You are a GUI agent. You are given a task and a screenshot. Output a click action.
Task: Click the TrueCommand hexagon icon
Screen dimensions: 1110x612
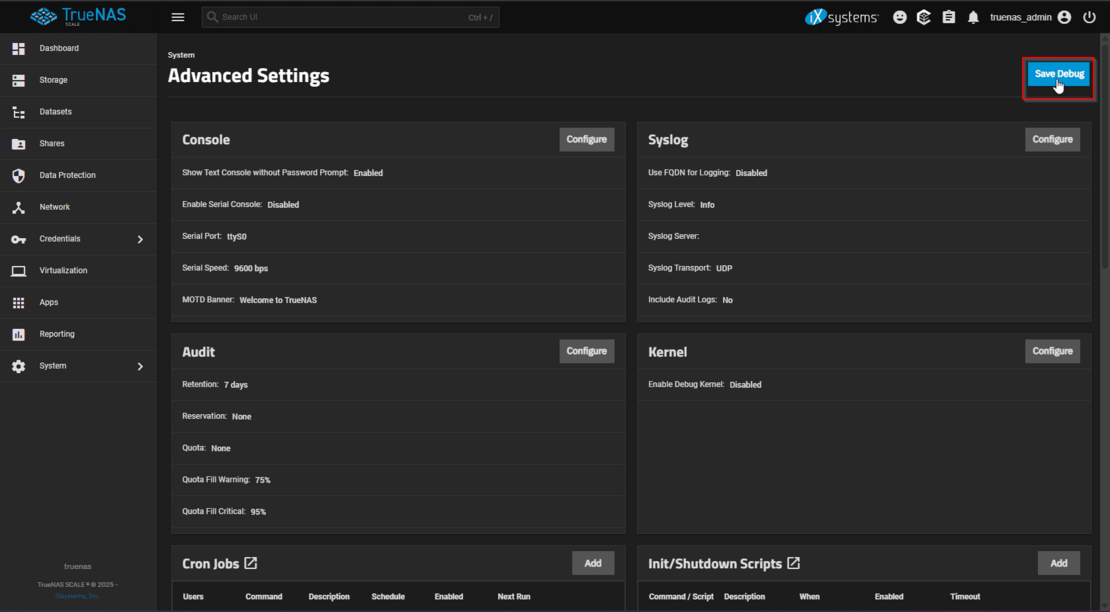point(923,16)
